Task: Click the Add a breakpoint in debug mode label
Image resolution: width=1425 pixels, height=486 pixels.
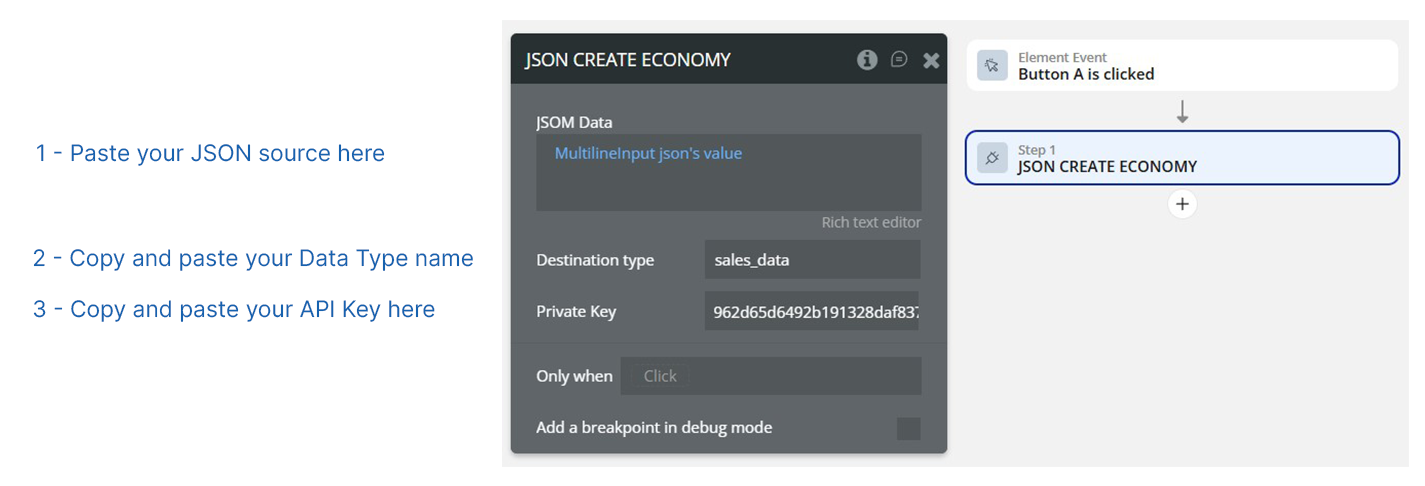Action: [x=654, y=428]
